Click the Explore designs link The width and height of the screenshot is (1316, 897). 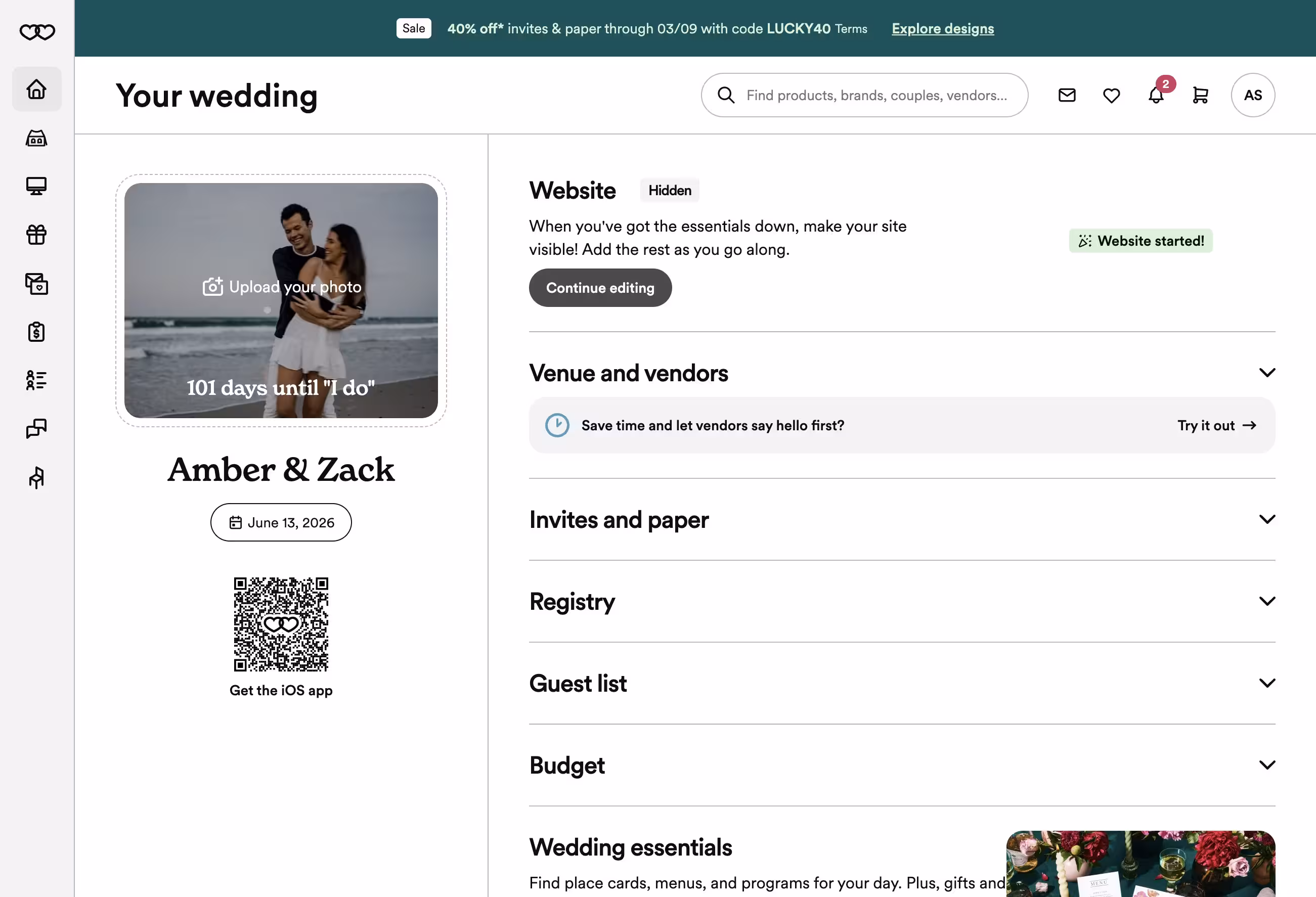tap(942, 28)
